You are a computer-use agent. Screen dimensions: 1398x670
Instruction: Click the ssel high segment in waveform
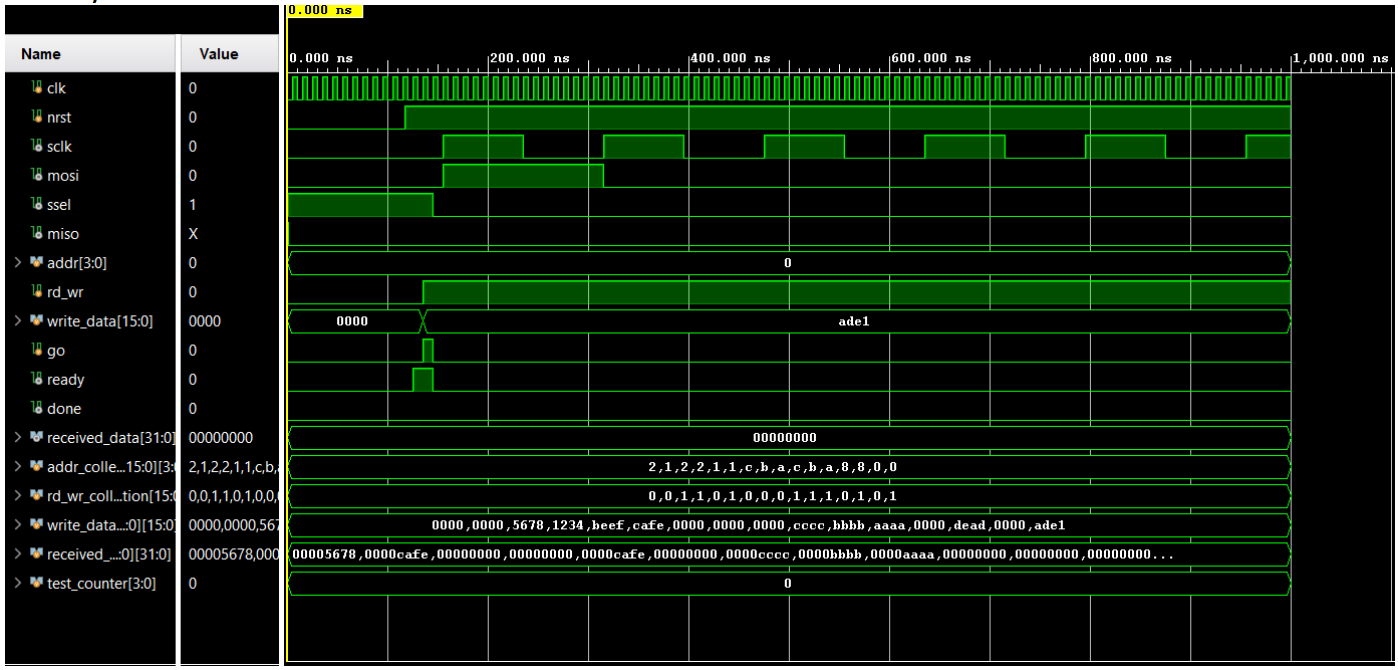(x=360, y=204)
